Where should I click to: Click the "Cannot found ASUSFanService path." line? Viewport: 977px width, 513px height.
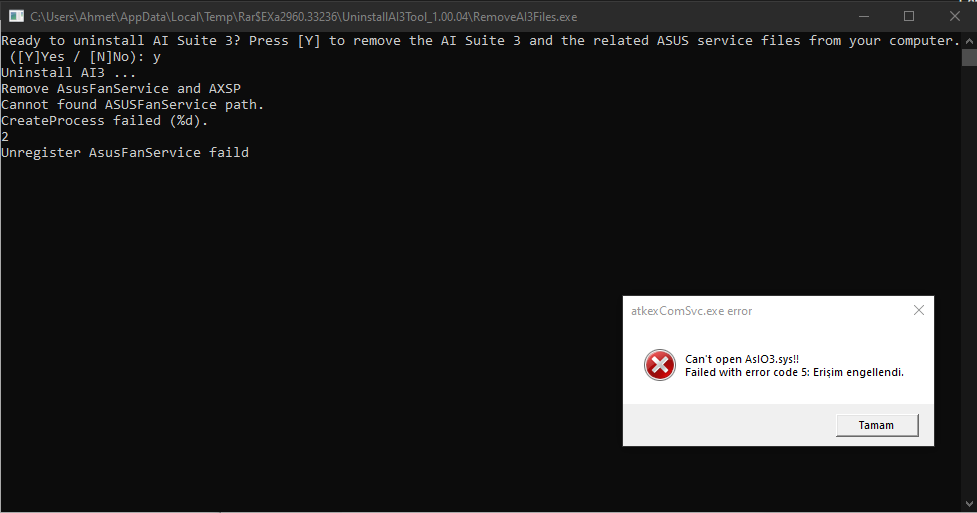pos(132,105)
